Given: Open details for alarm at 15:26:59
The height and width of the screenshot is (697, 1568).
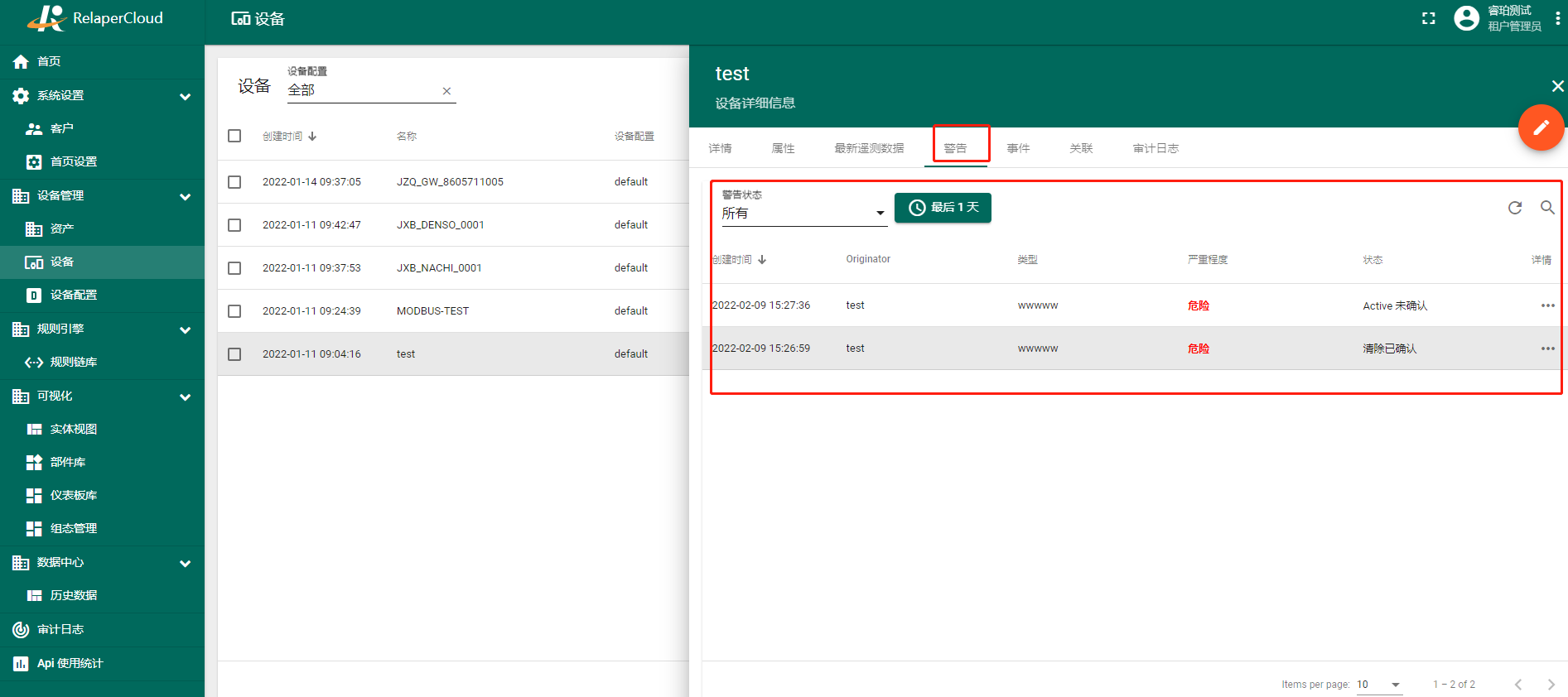Looking at the screenshot, I should (x=1547, y=348).
